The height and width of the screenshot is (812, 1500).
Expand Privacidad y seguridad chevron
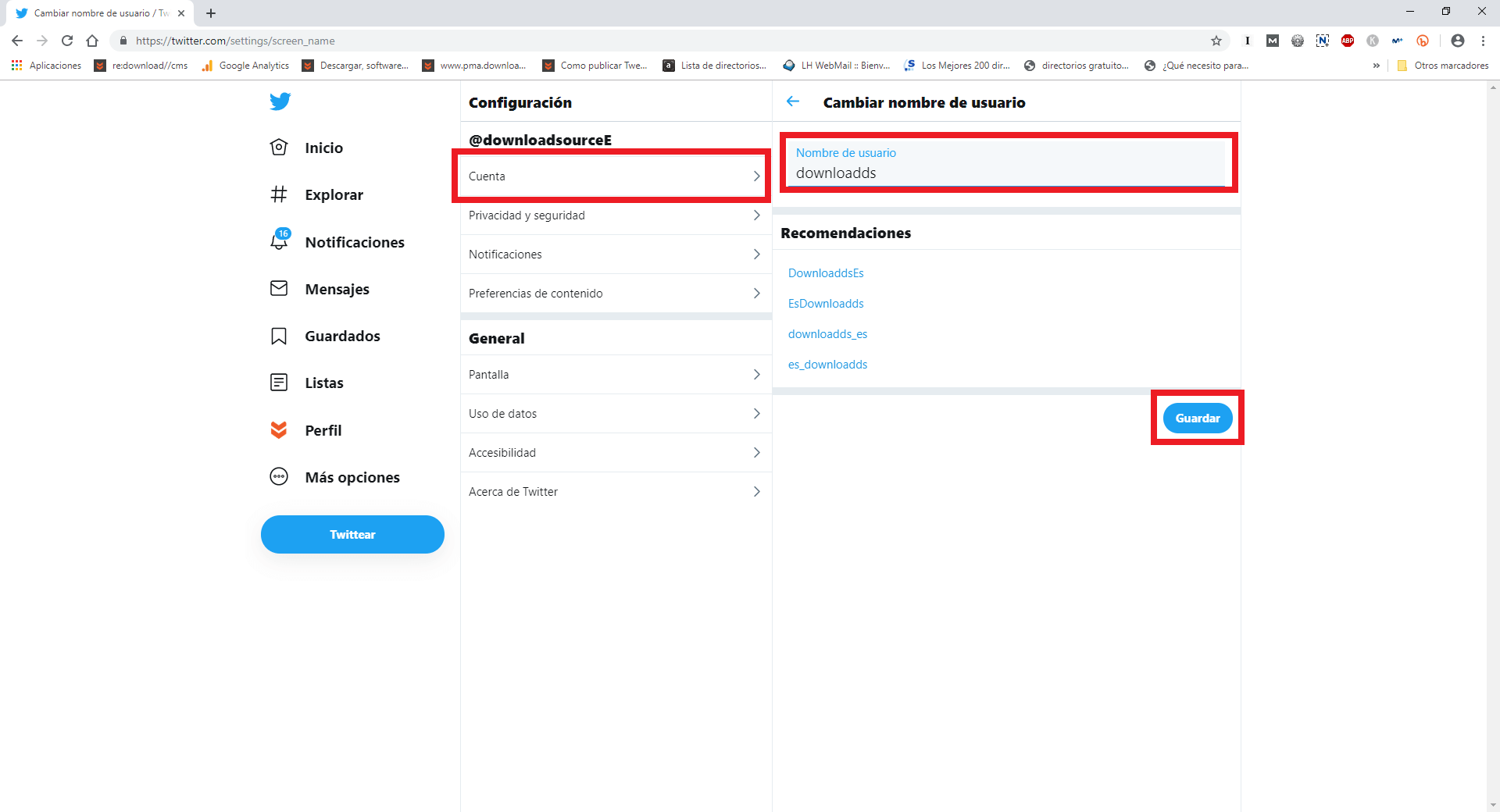click(756, 215)
